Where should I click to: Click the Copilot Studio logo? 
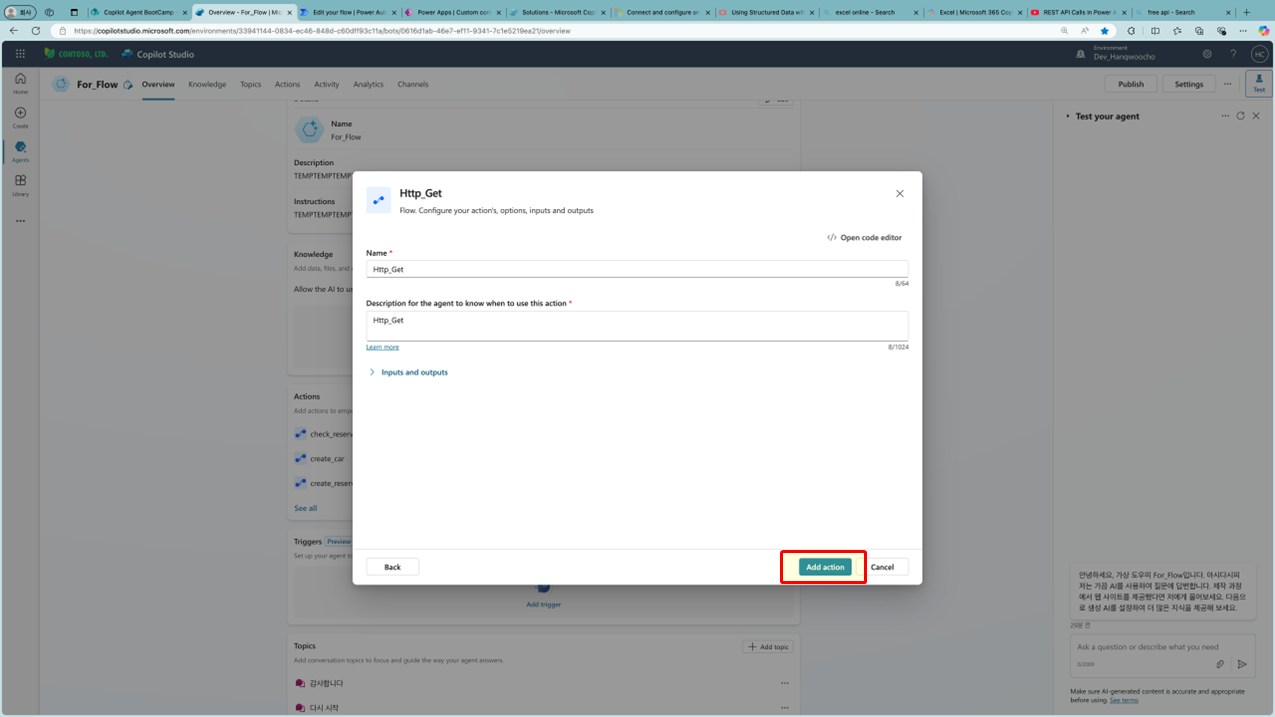(158, 54)
